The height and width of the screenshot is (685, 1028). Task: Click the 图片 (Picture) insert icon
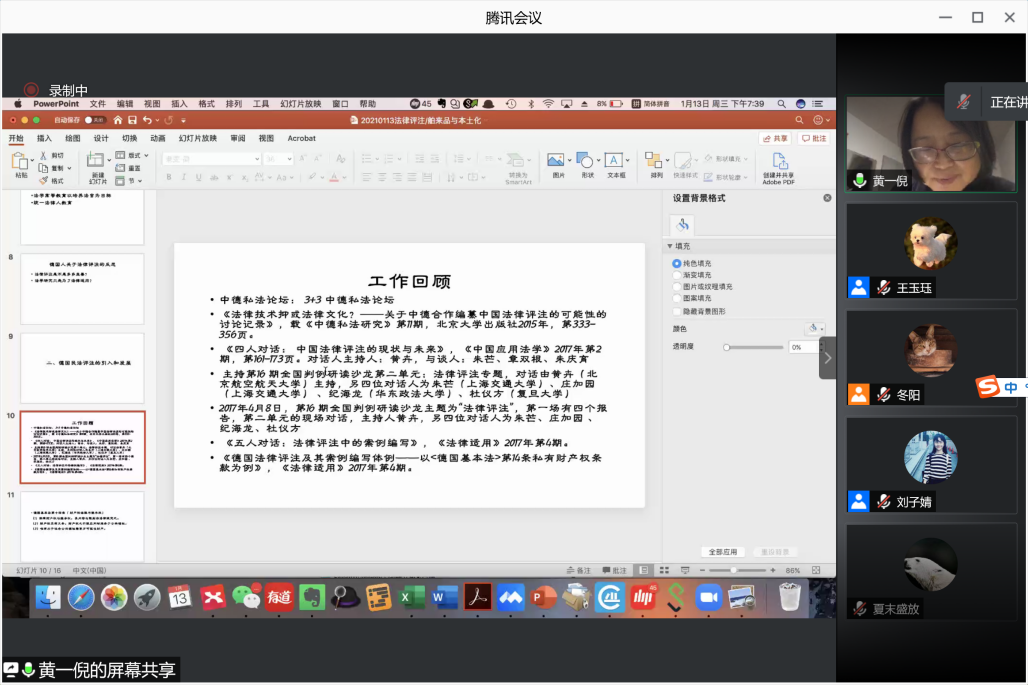point(557,162)
